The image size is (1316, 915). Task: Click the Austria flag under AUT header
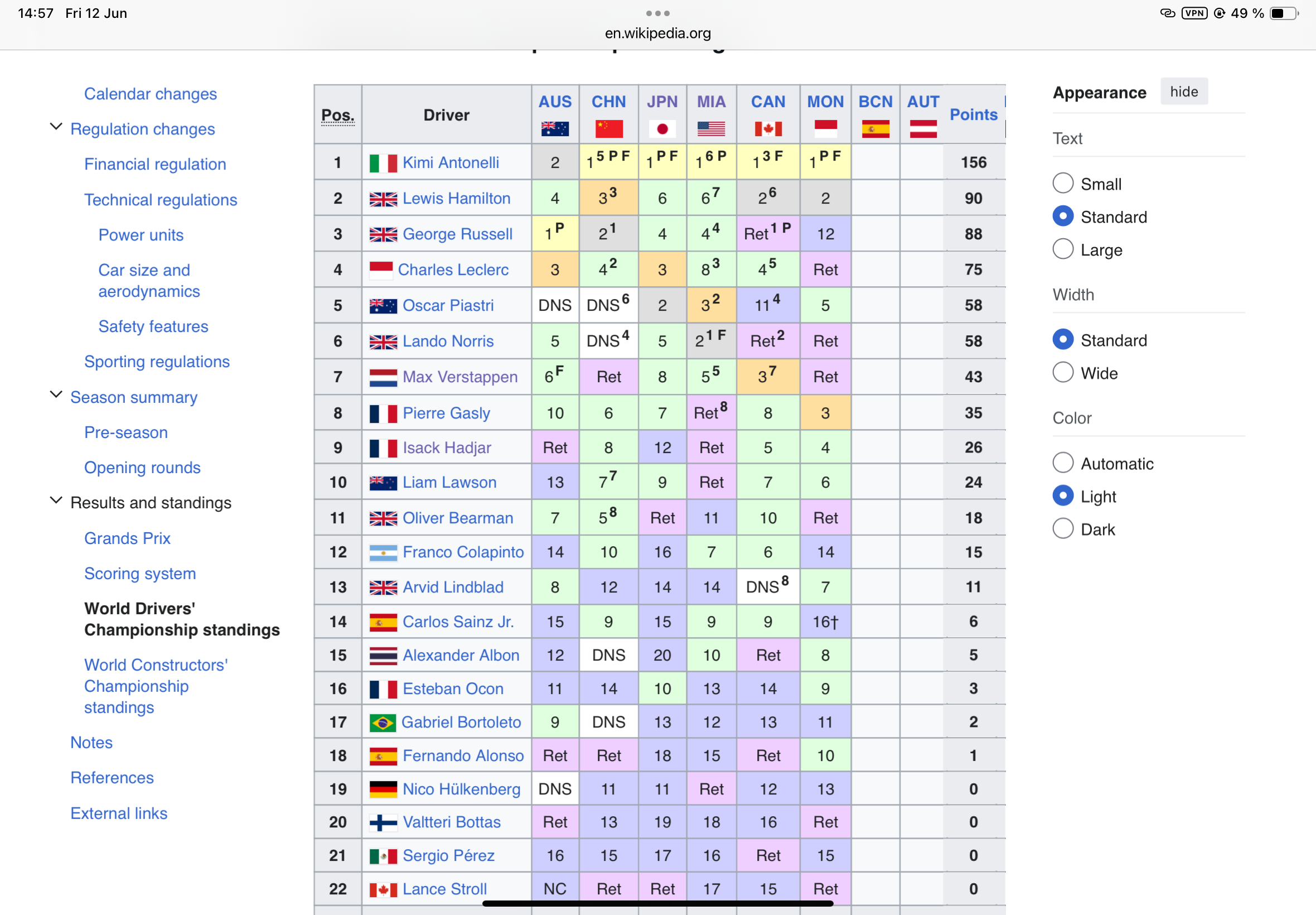click(923, 129)
